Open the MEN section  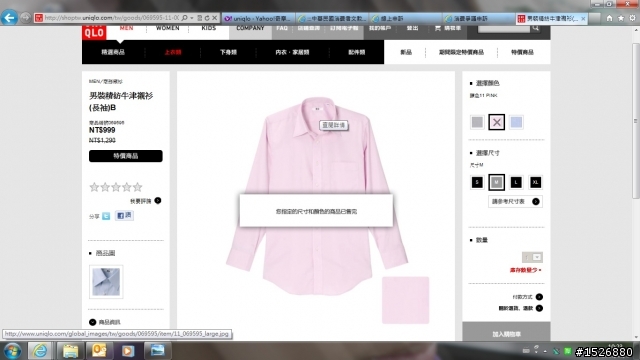[126, 28]
